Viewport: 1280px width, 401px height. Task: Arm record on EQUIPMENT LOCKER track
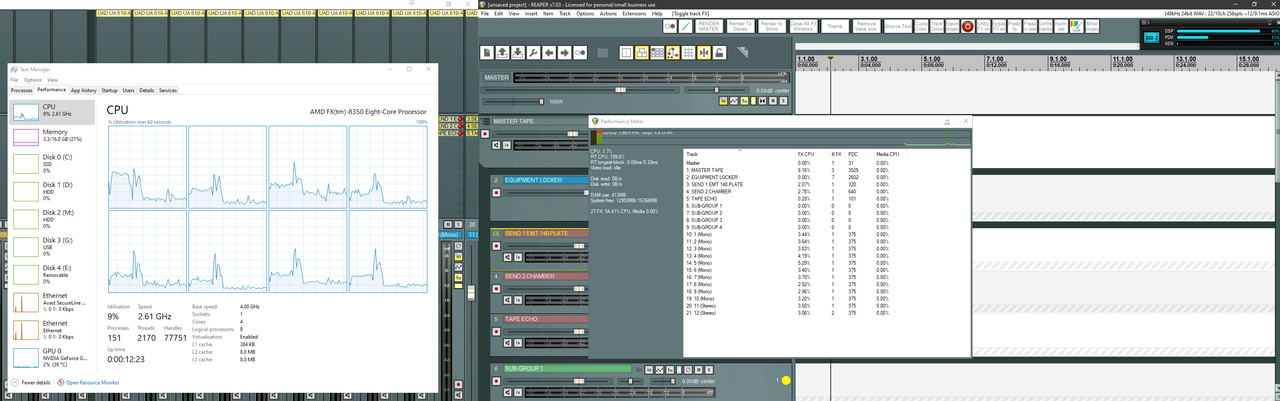point(496,192)
